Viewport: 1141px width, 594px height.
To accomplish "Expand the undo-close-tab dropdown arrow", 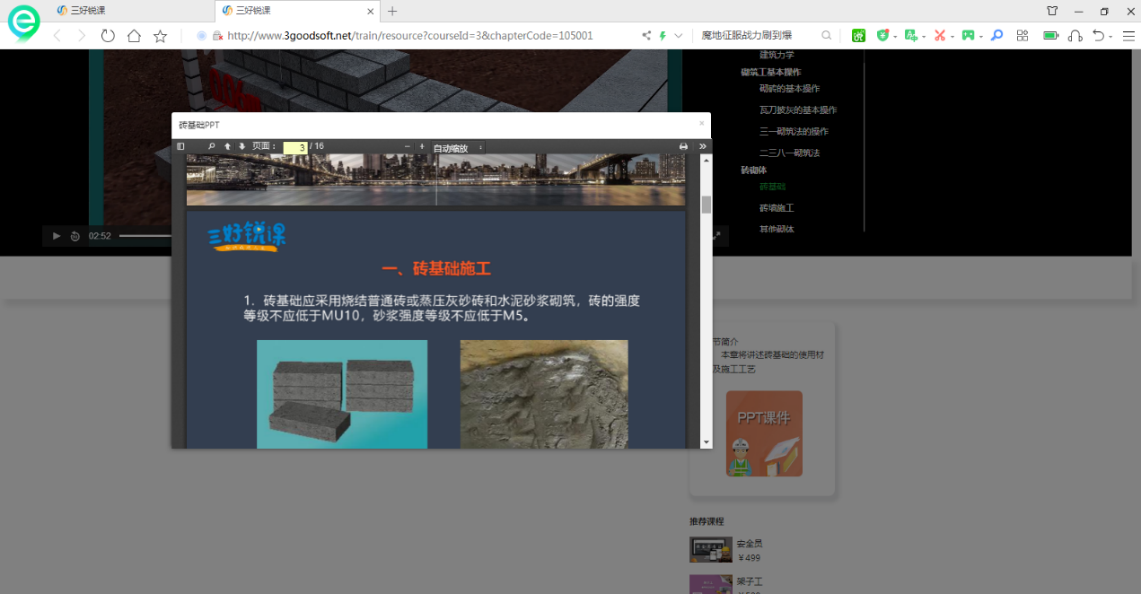I will point(1110,36).
